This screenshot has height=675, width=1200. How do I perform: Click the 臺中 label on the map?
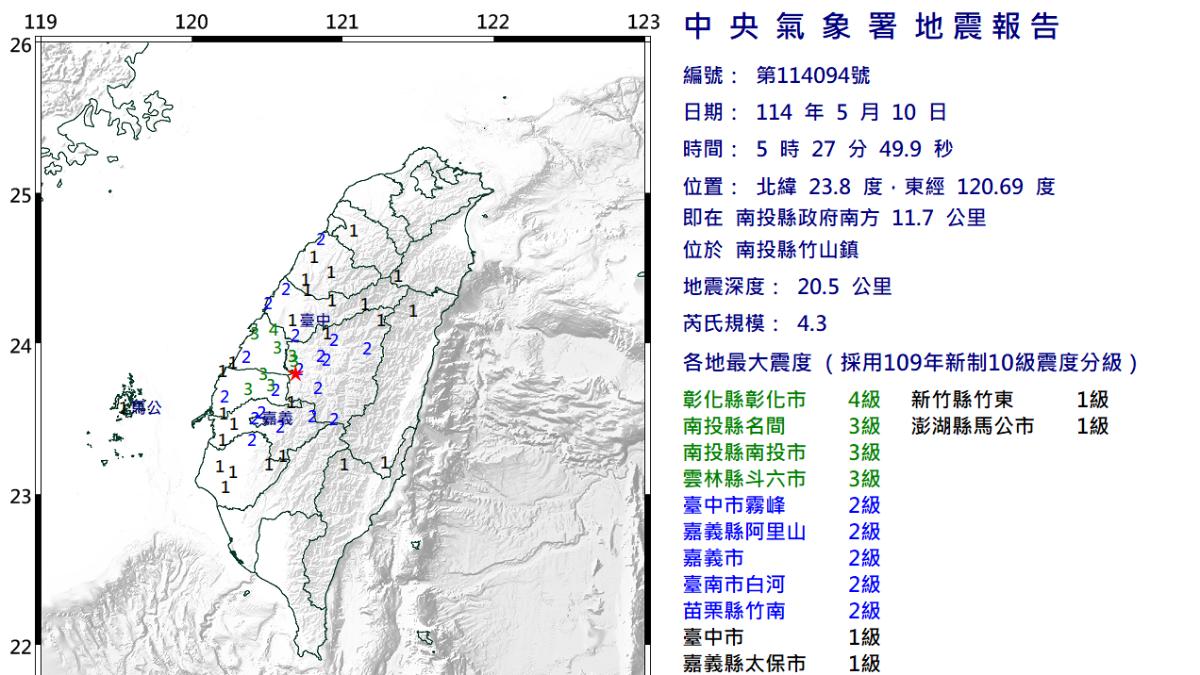click(314, 321)
